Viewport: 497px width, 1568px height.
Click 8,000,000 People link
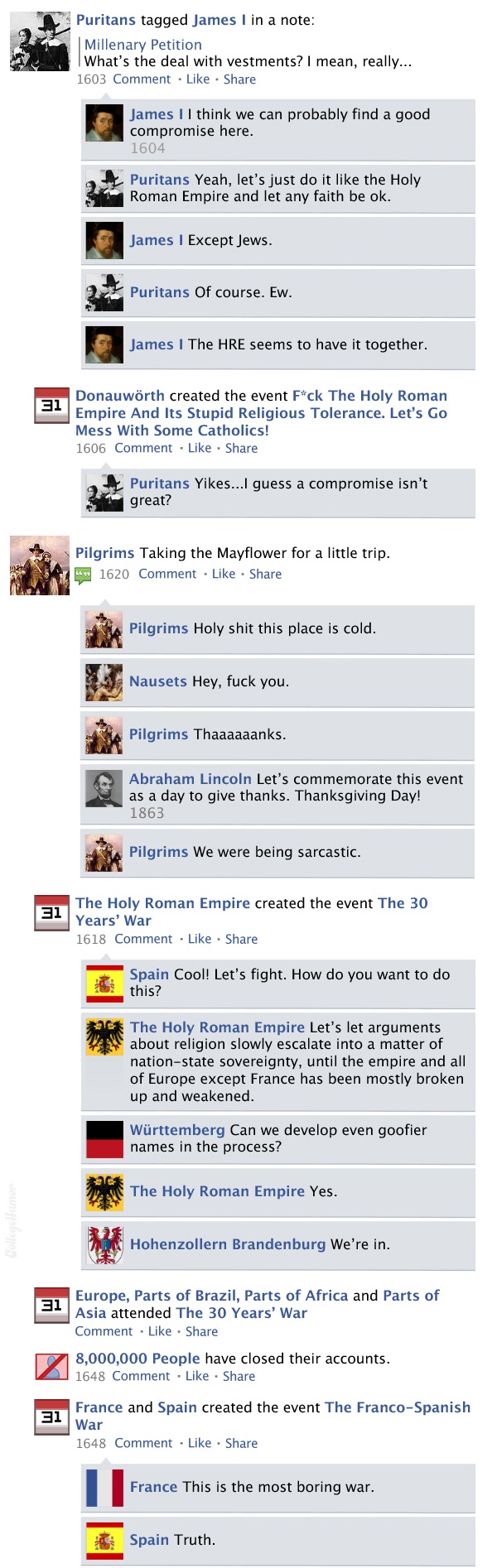[x=138, y=1359]
